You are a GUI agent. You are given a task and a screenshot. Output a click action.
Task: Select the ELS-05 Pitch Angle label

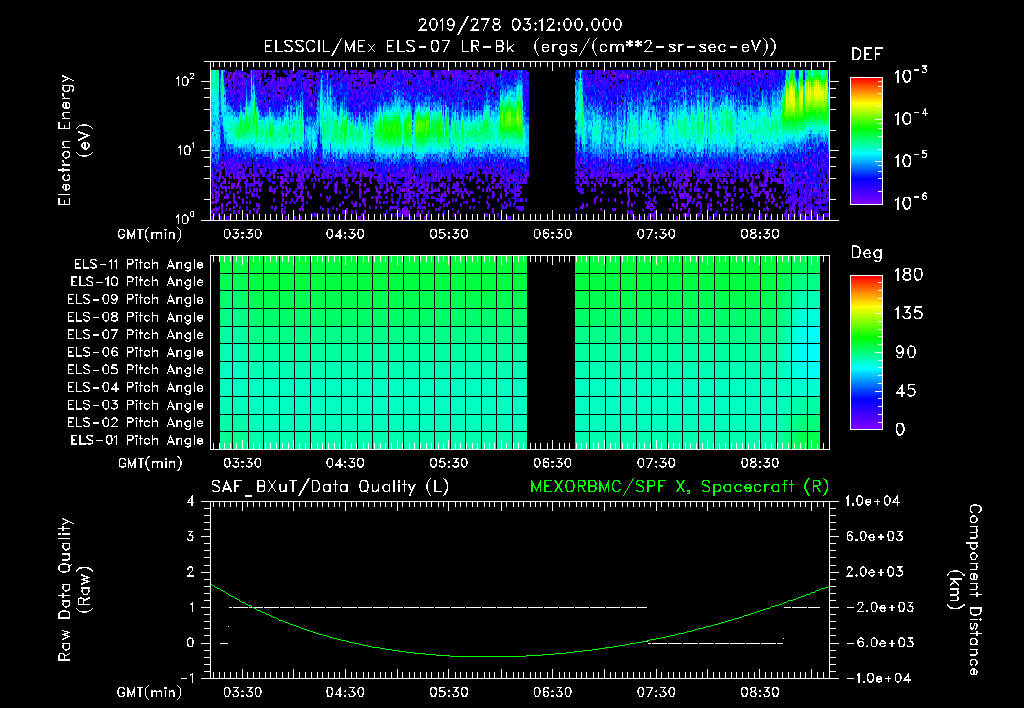tap(135, 370)
